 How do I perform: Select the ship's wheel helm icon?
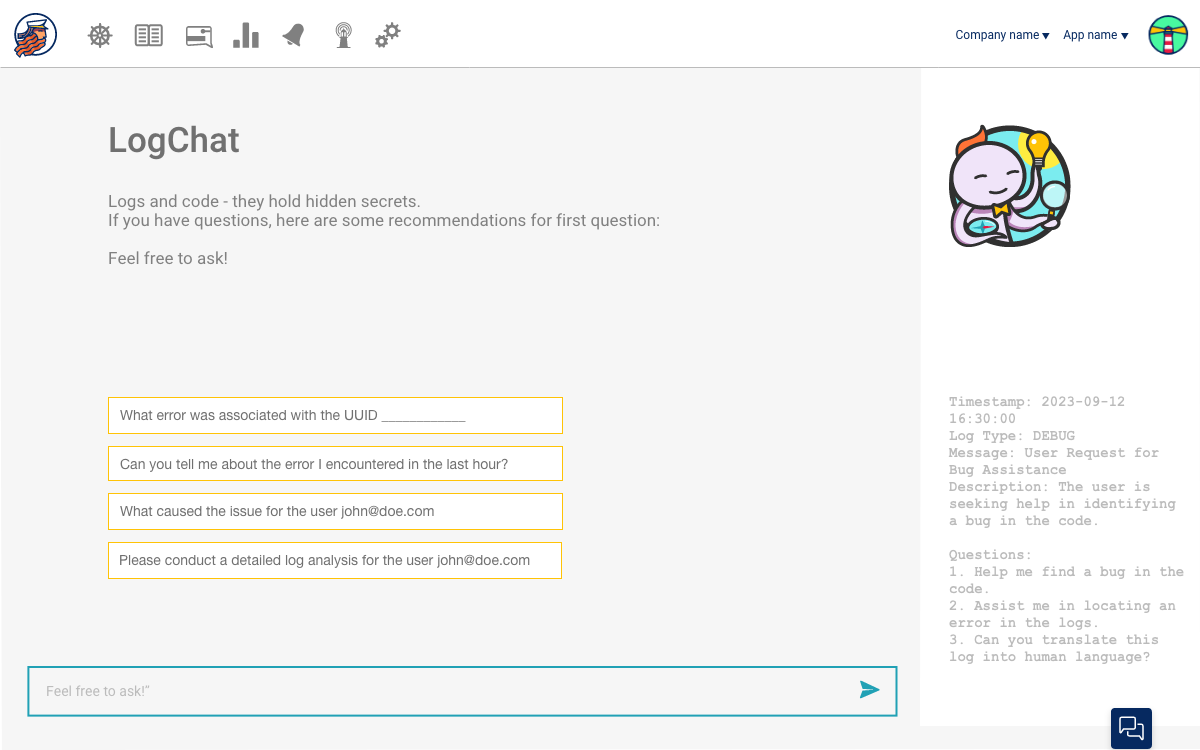tap(99, 35)
